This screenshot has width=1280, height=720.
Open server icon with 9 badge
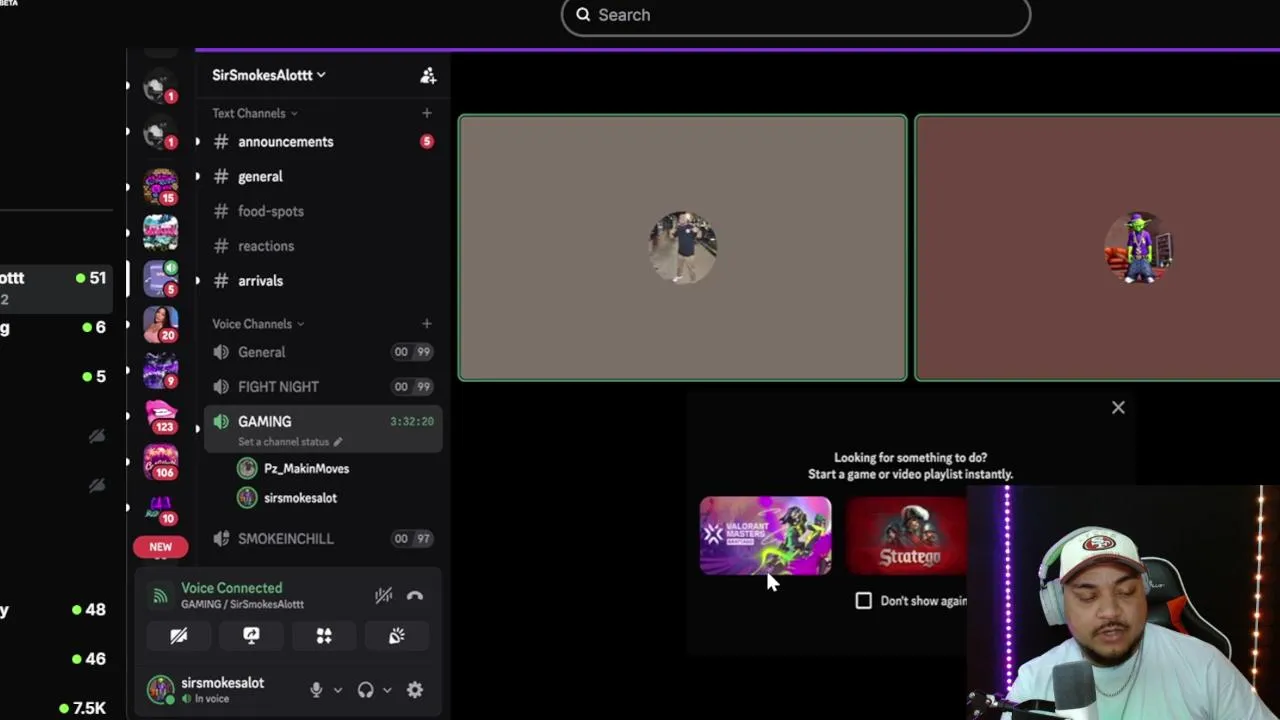(x=161, y=370)
